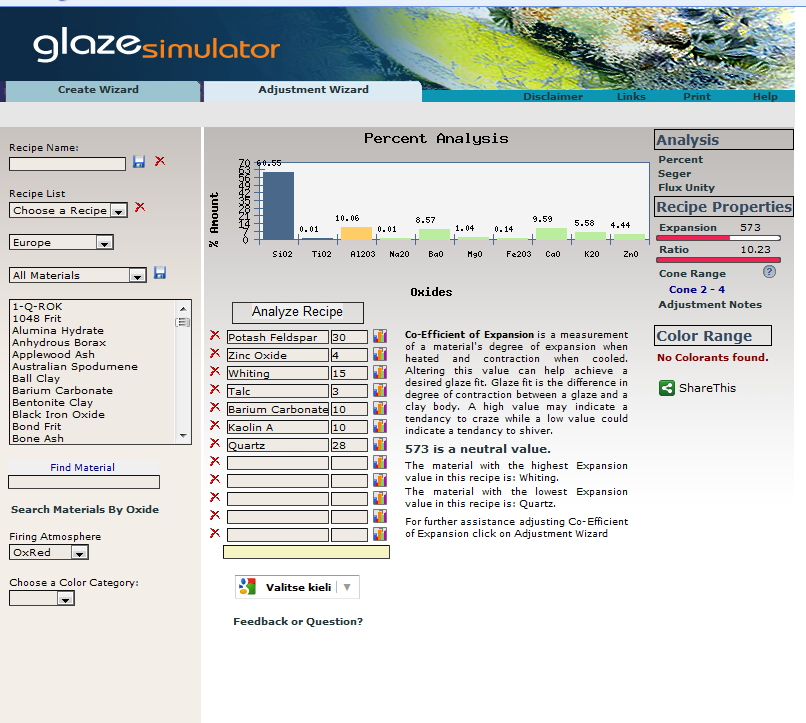Click the Ratio property label
Screen dimensions: 806x723
coord(674,249)
